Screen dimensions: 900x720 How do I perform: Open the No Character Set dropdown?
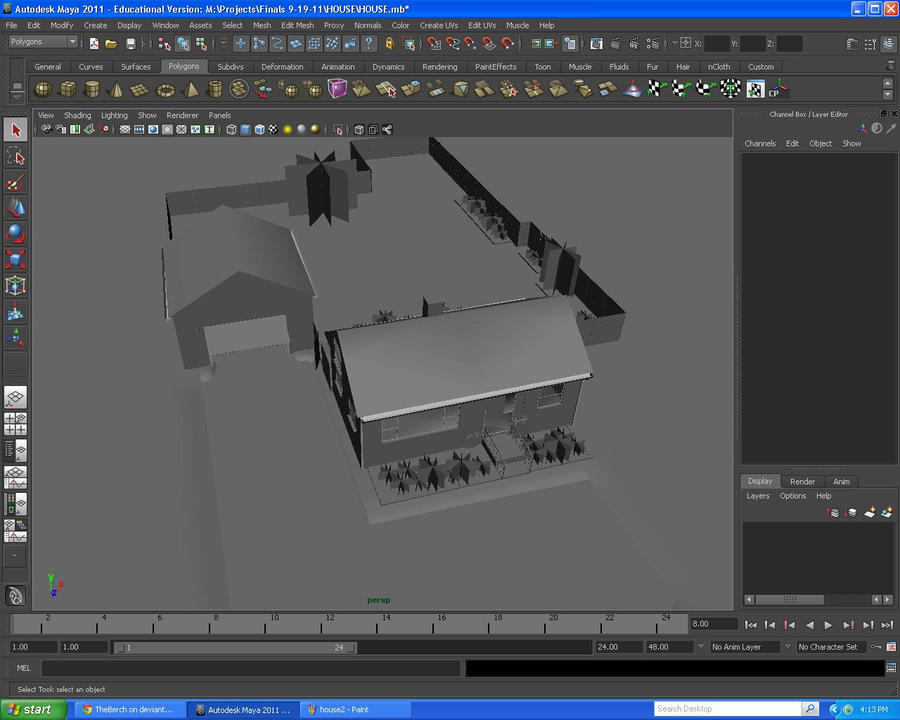pos(833,646)
